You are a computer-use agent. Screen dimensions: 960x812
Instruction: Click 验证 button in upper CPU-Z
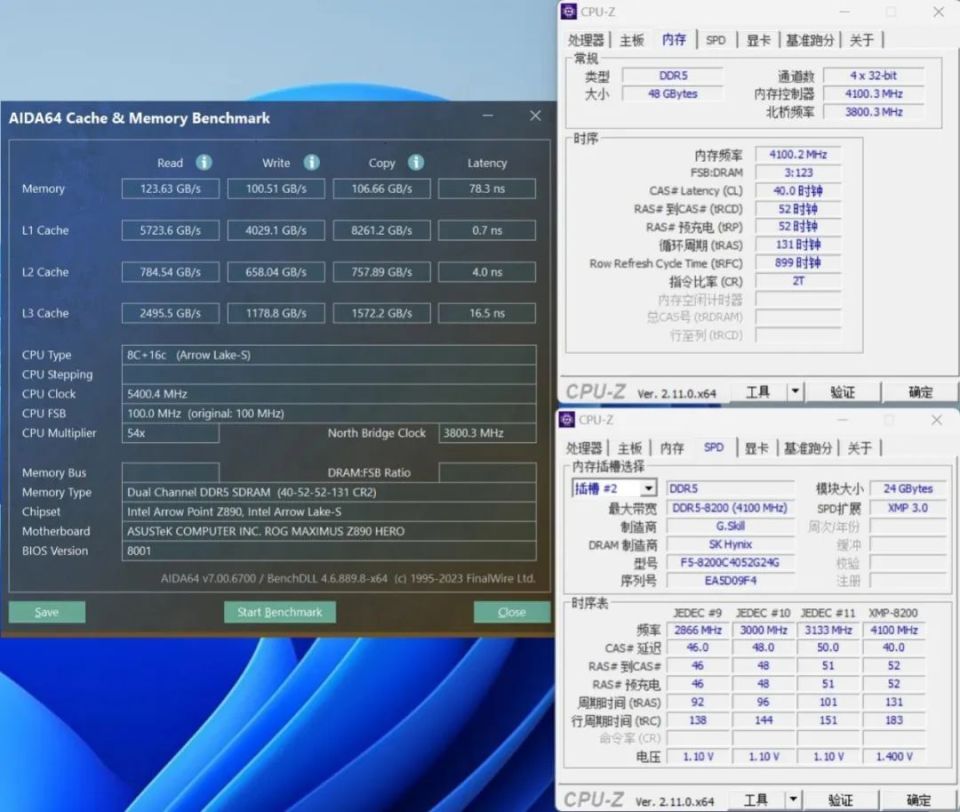pyautogui.click(x=842, y=392)
